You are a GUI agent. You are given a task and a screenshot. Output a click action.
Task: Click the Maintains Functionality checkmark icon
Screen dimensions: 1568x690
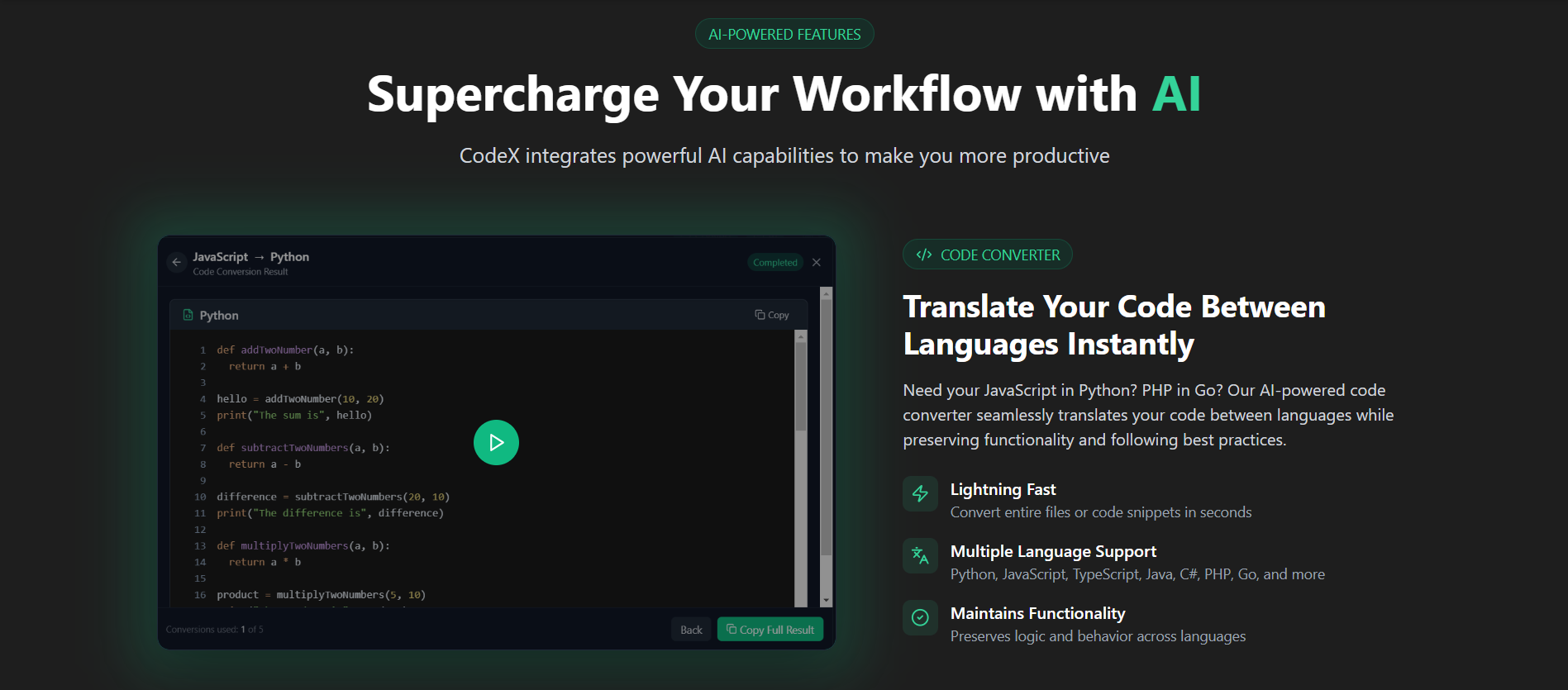point(920,618)
